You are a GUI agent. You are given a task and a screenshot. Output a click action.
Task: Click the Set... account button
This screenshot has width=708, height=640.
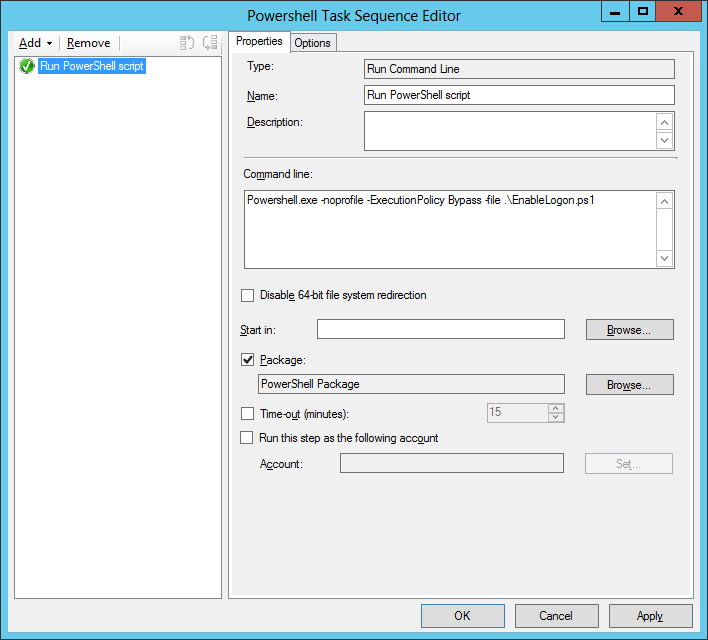(629, 464)
